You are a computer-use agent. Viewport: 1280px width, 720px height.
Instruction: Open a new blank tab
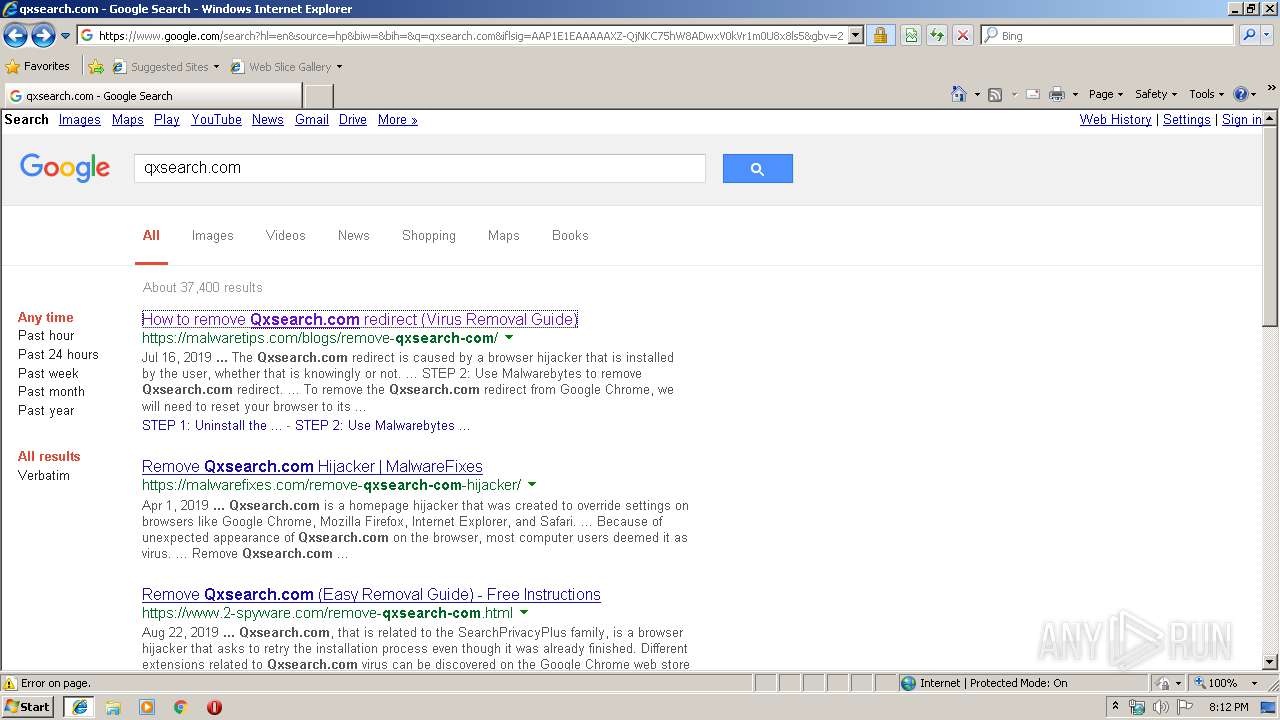click(318, 96)
